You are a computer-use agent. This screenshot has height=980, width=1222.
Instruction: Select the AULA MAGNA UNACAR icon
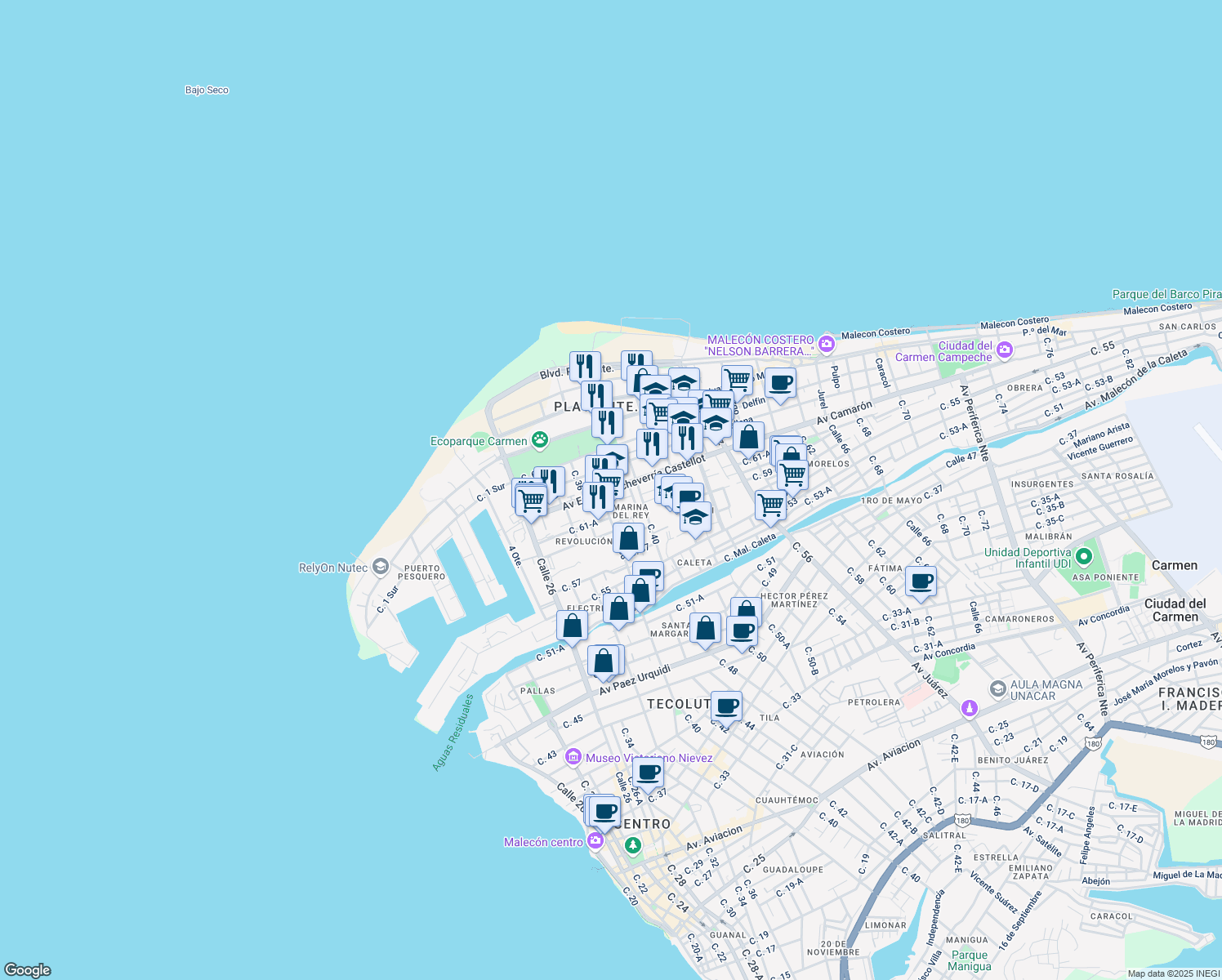tap(997, 689)
